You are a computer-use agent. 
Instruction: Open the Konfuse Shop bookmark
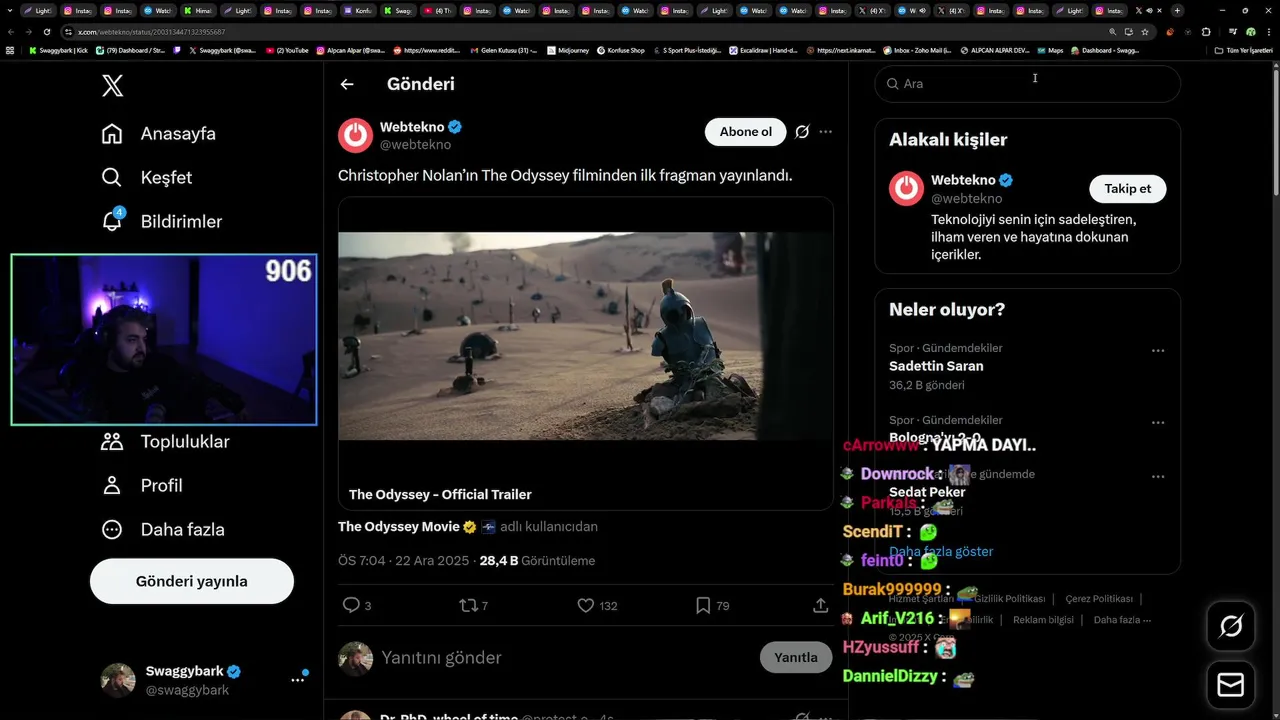click(621, 50)
